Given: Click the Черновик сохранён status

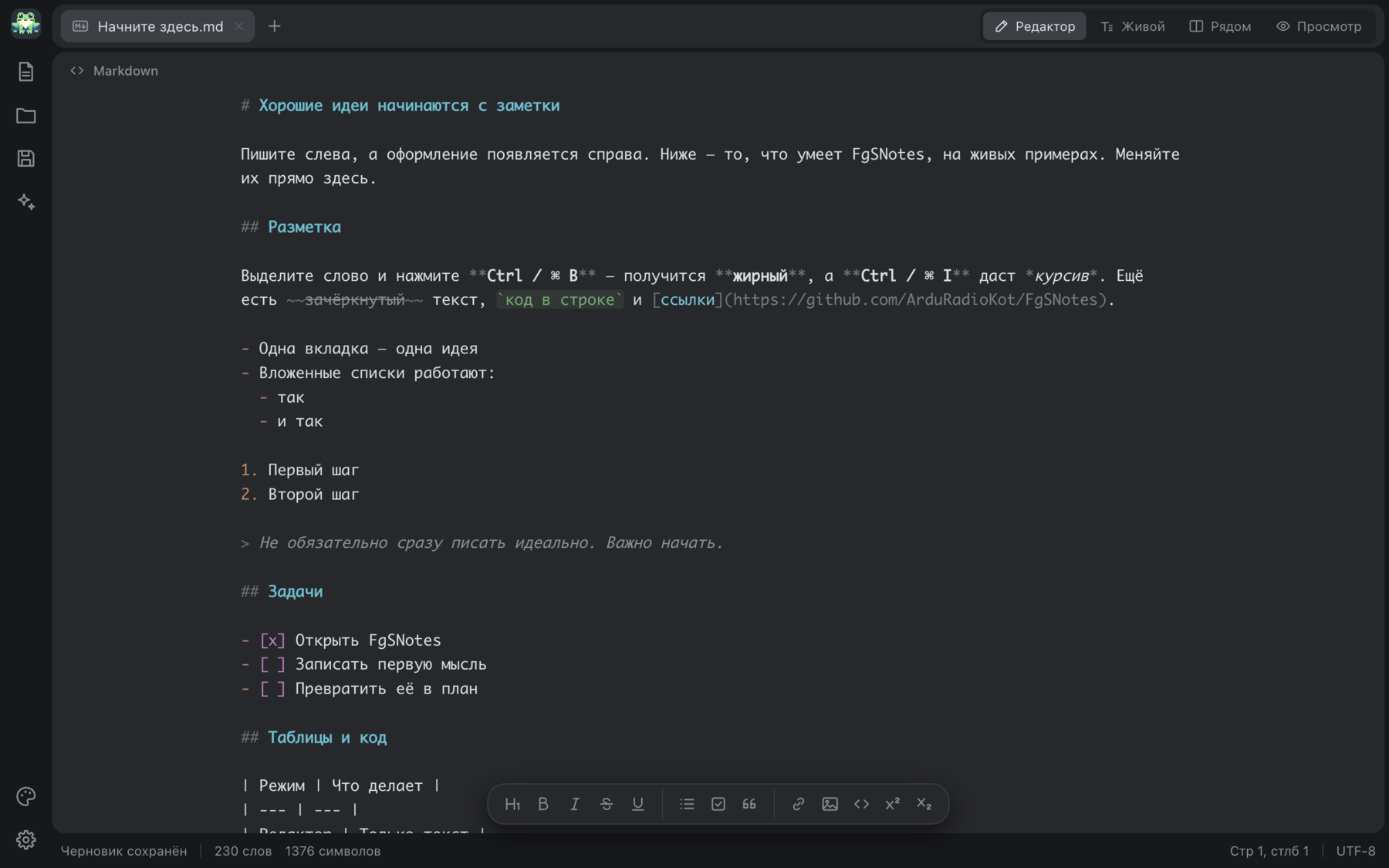Looking at the screenshot, I should (123, 851).
